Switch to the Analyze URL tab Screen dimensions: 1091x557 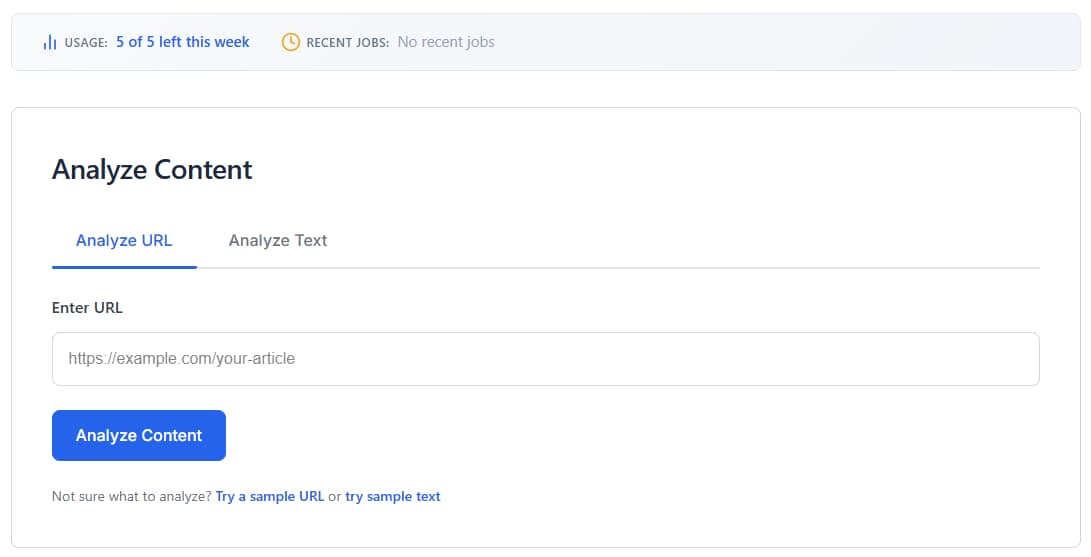pyautogui.click(x=124, y=241)
